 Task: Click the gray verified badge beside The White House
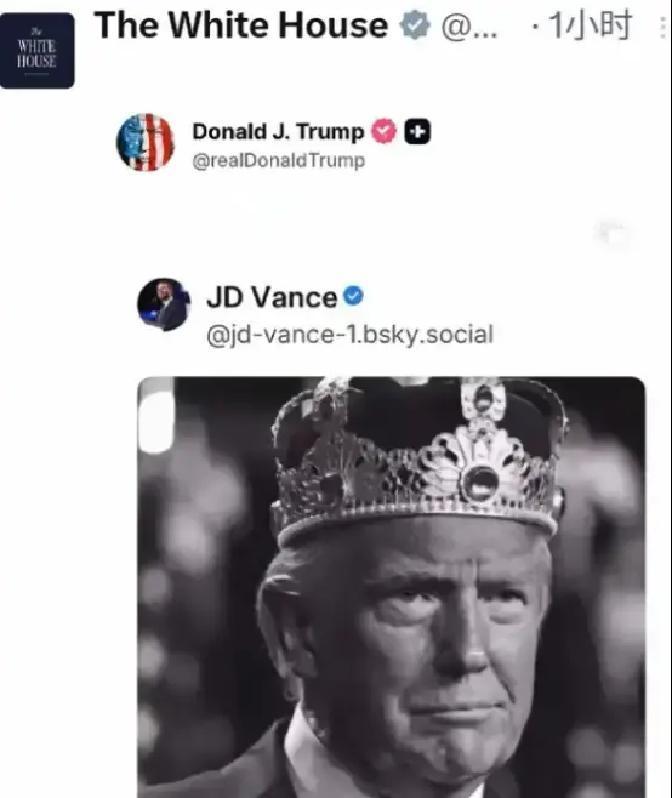(x=414, y=27)
